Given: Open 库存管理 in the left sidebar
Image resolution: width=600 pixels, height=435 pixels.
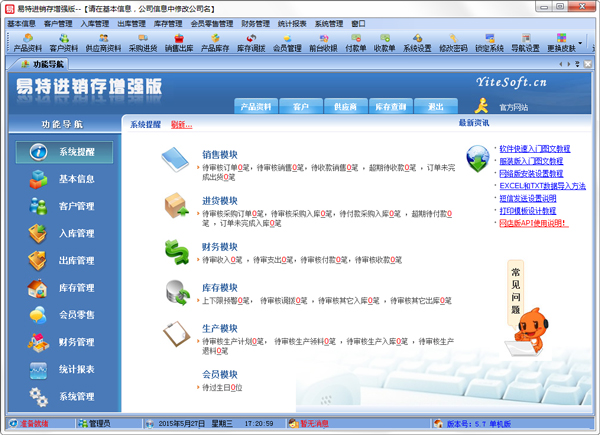Looking at the screenshot, I should [65, 288].
